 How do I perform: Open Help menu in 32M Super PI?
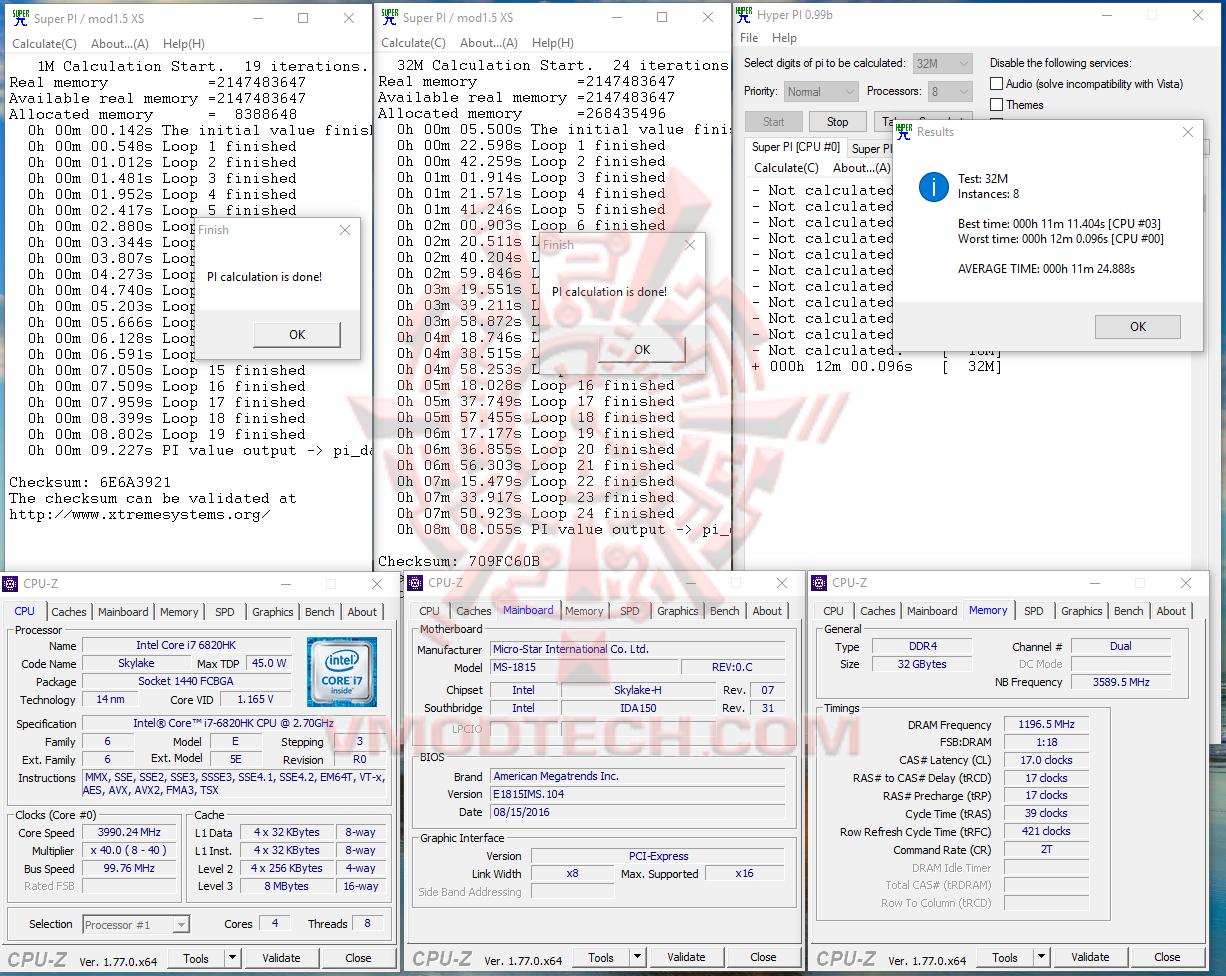pos(553,43)
